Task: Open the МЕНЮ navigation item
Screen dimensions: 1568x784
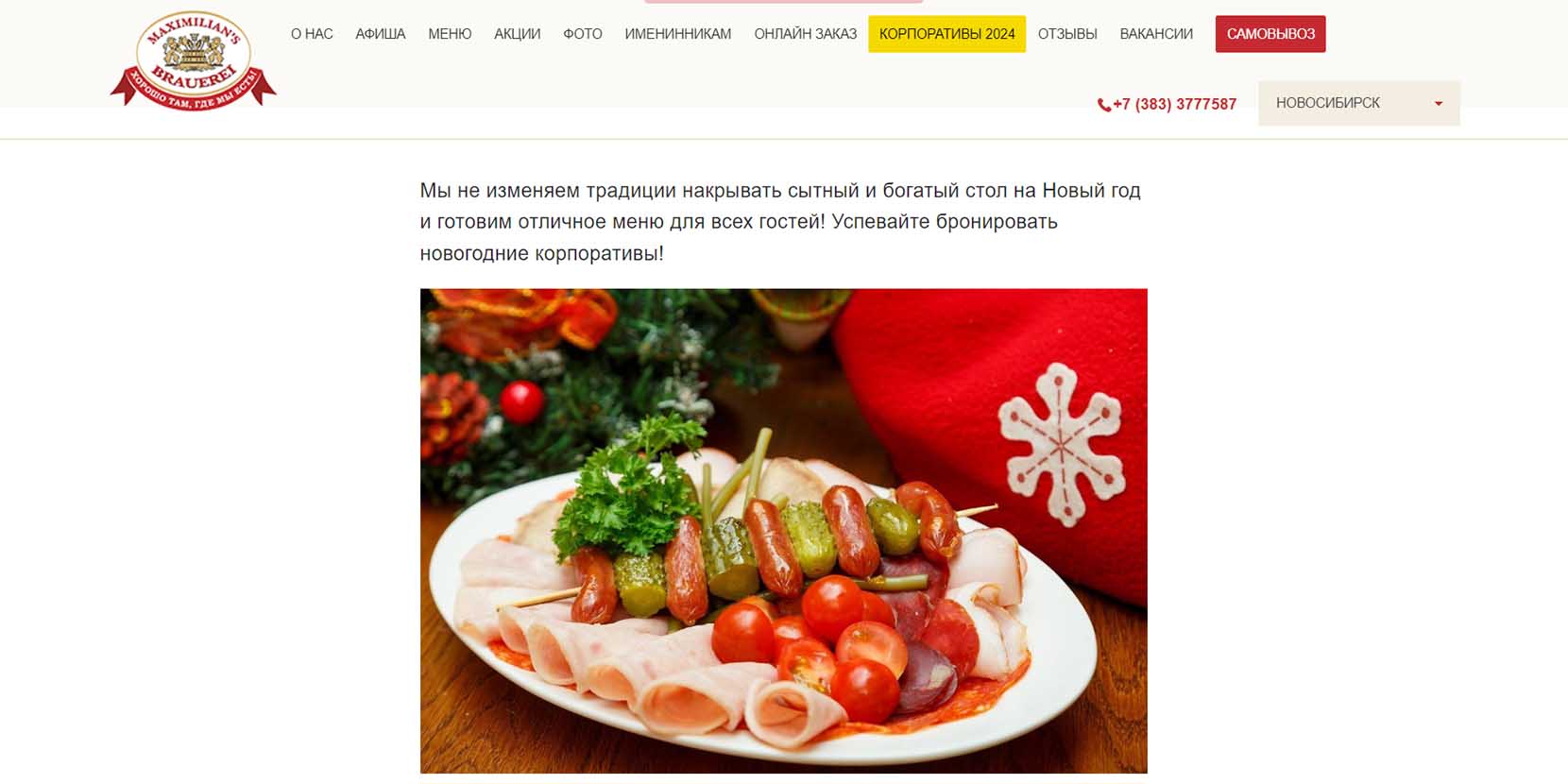Action: (450, 34)
